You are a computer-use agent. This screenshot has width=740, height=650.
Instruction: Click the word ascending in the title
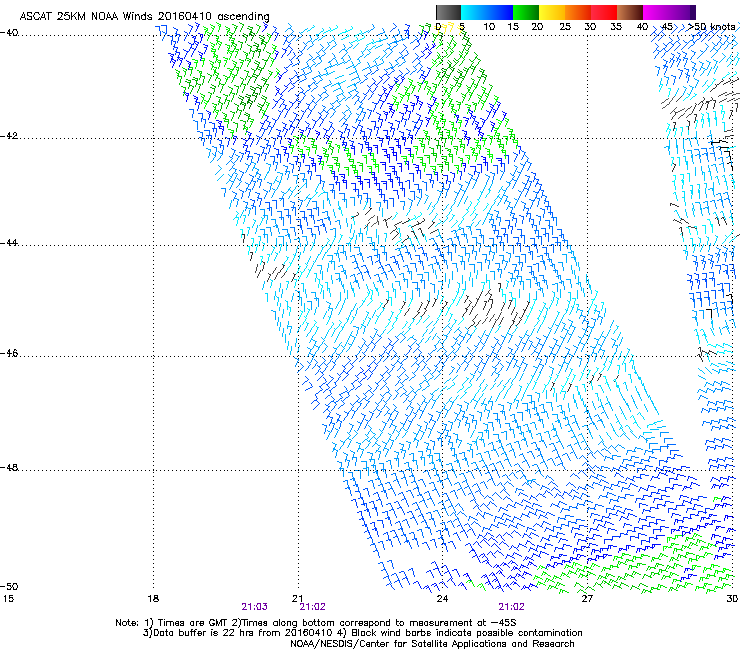point(243,17)
